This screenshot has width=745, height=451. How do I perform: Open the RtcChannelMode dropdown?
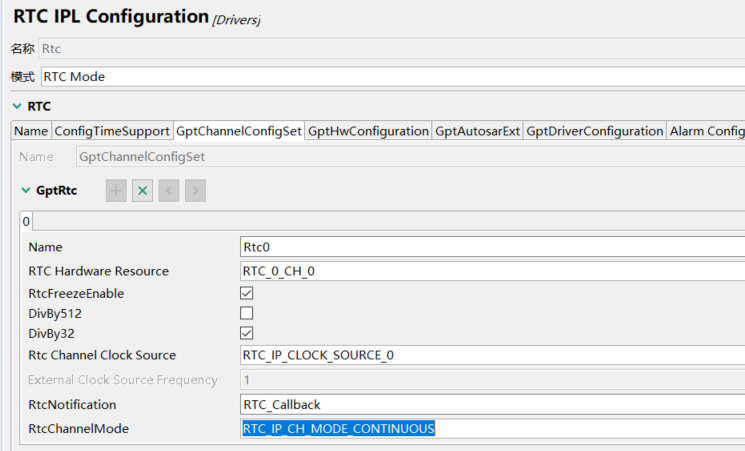click(492, 429)
